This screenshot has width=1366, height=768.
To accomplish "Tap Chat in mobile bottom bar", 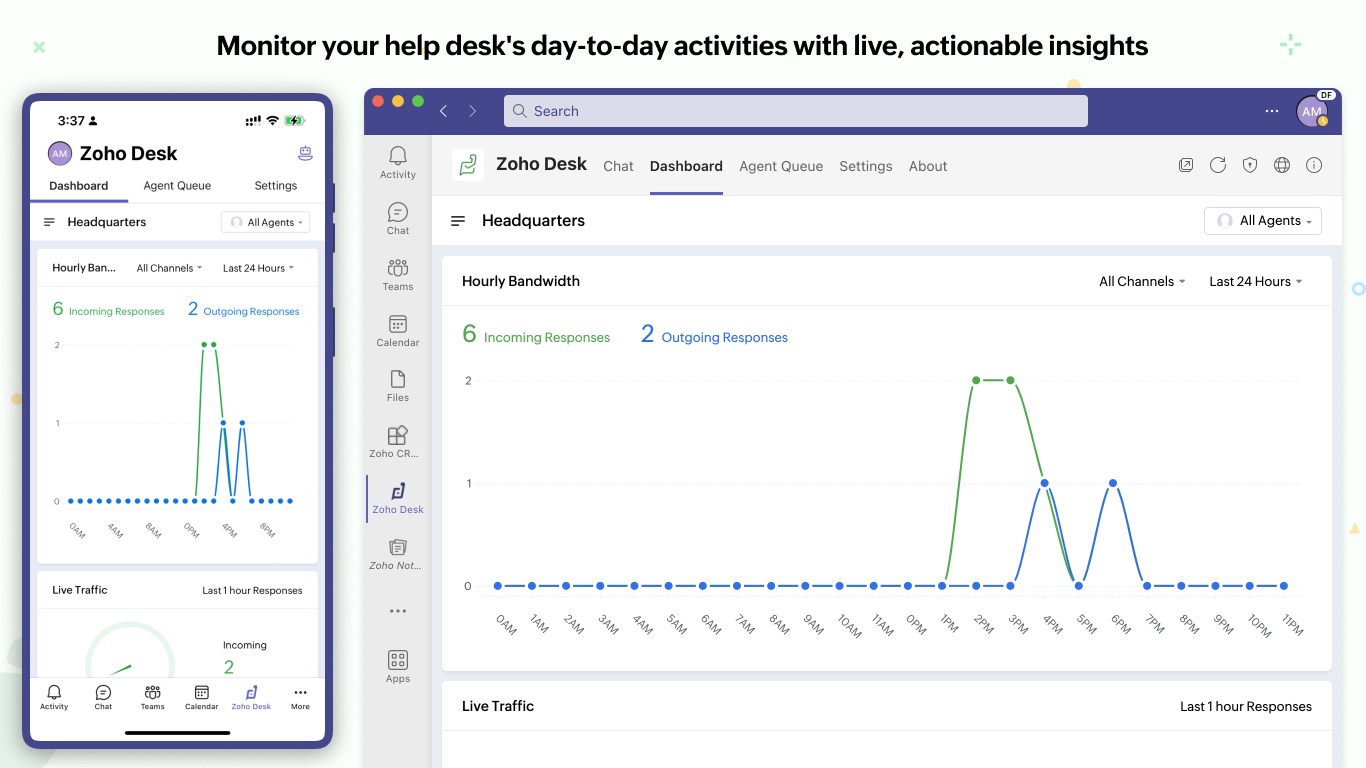I will click(103, 697).
